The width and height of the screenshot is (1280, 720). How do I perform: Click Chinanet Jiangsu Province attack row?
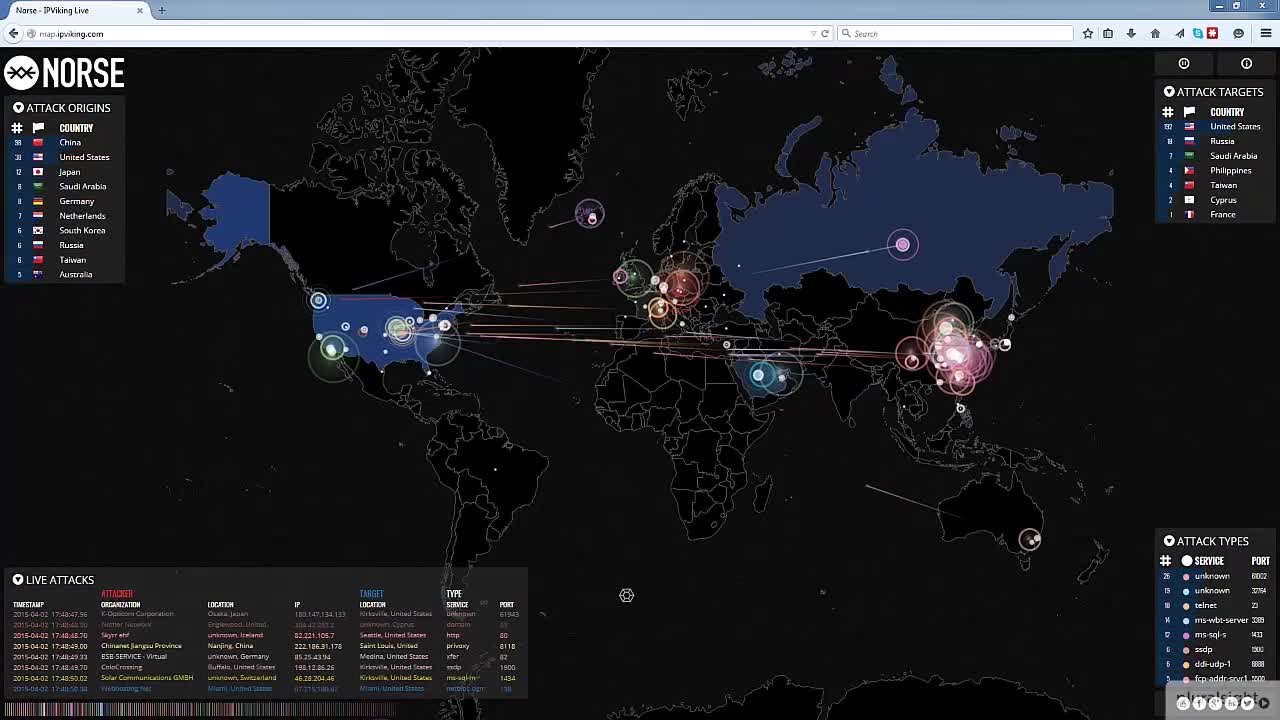(266, 646)
